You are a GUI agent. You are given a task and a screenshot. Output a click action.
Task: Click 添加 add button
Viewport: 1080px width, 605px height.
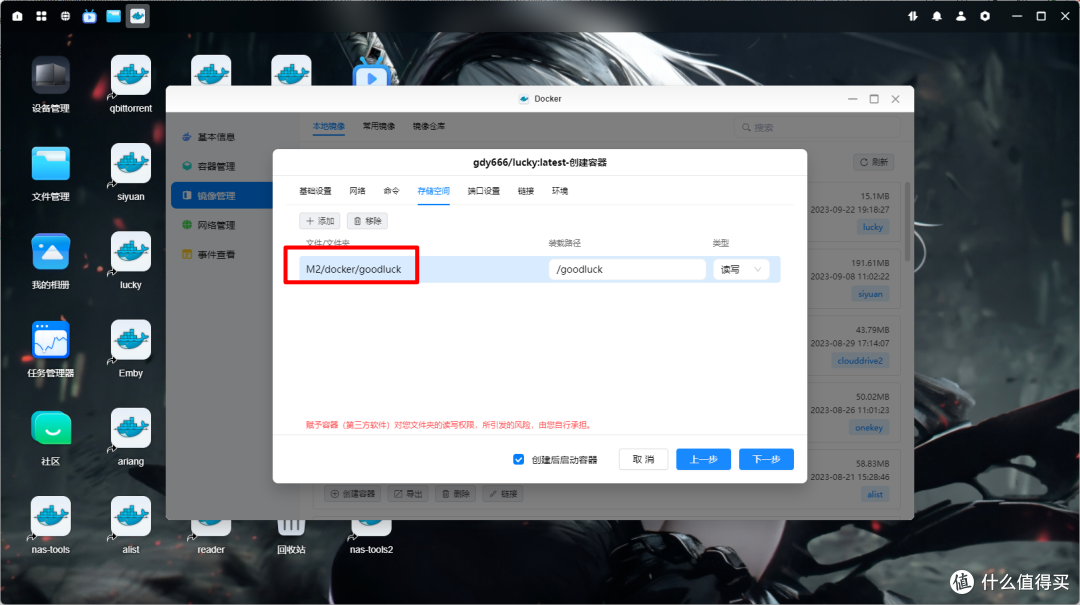click(x=320, y=221)
